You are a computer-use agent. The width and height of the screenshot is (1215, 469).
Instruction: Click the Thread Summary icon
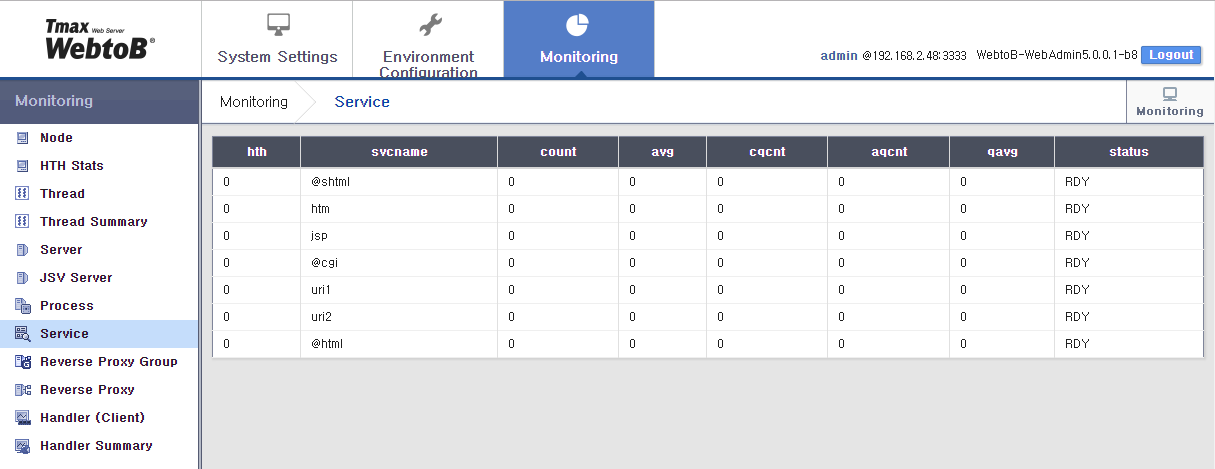(x=22, y=222)
